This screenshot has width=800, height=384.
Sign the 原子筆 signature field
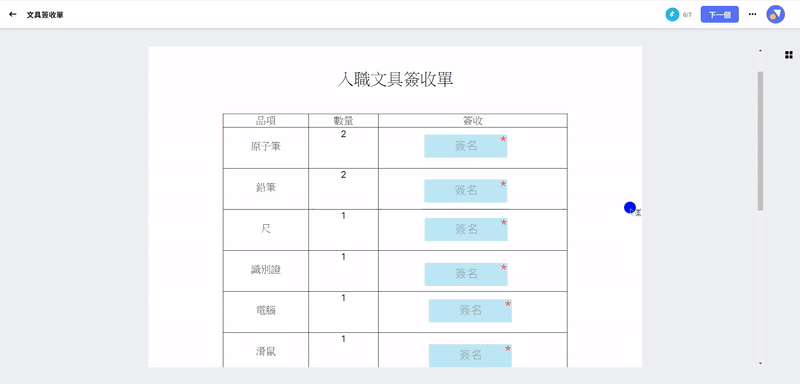pos(465,146)
